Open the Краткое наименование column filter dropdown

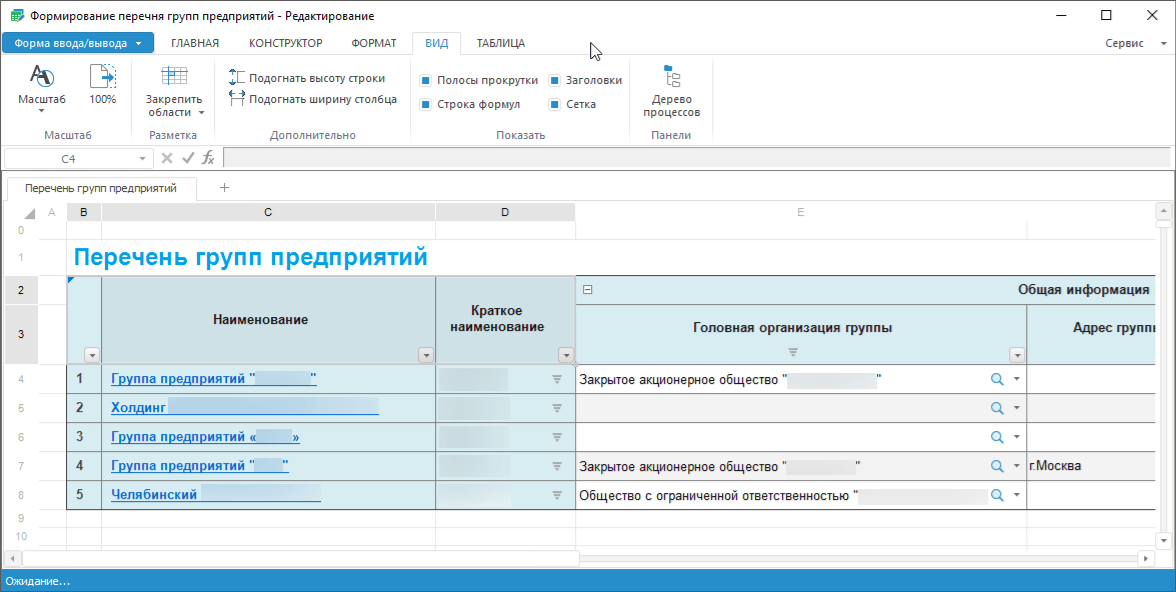566,356
